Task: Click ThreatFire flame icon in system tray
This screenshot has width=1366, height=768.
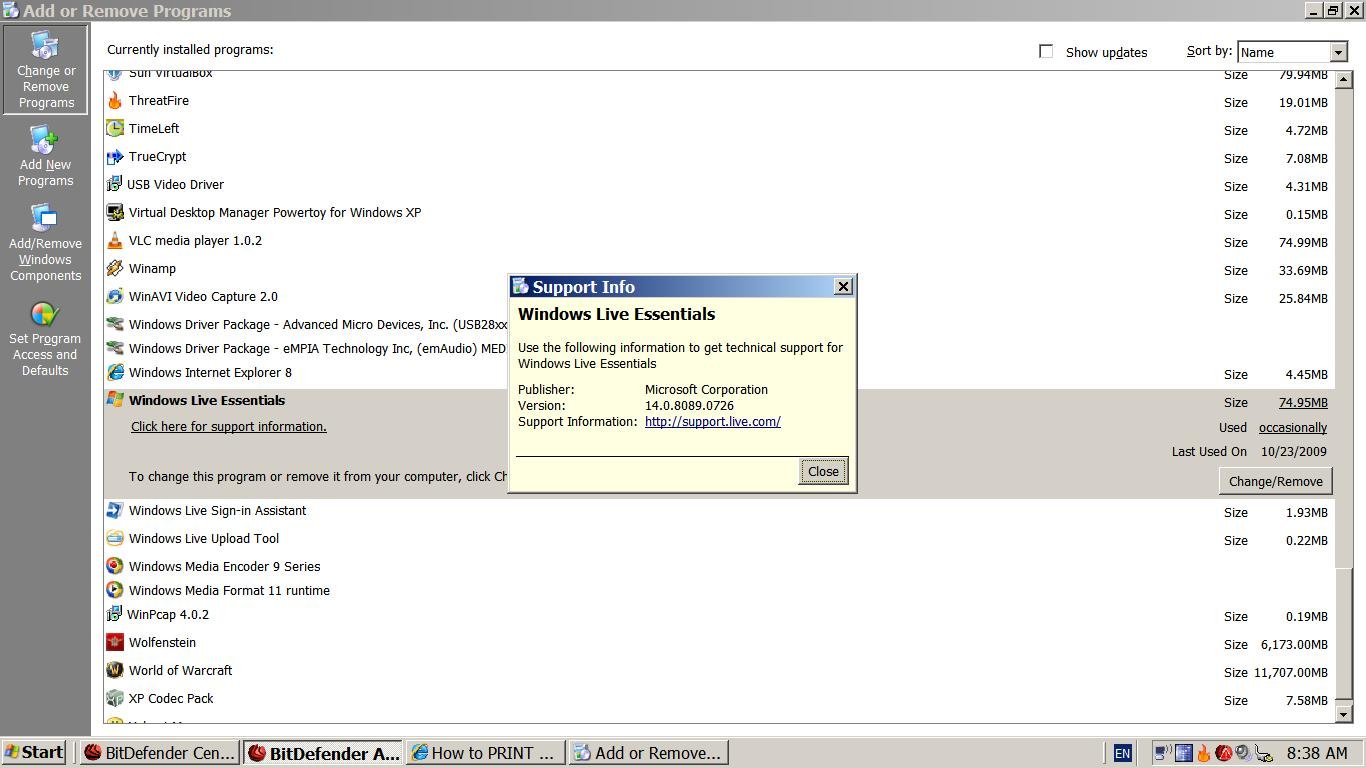Action: coord(1204,753)
